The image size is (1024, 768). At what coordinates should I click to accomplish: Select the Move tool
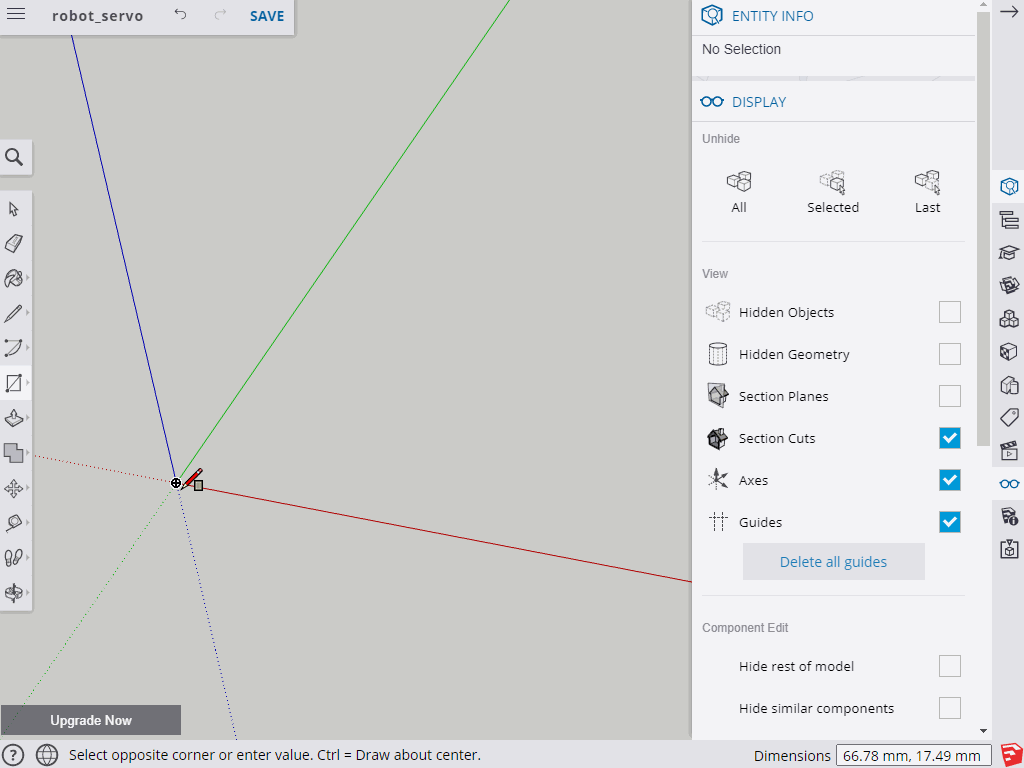pyautogui.click(x=14, y=488)
